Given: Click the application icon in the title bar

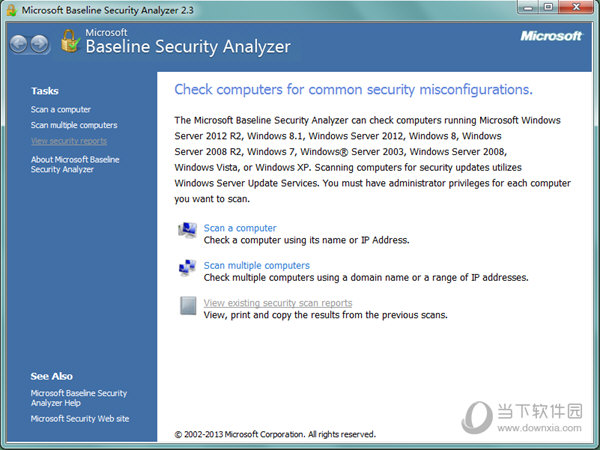Looking at the screenshot, I should pyautogui.click(x=12, y=9).
